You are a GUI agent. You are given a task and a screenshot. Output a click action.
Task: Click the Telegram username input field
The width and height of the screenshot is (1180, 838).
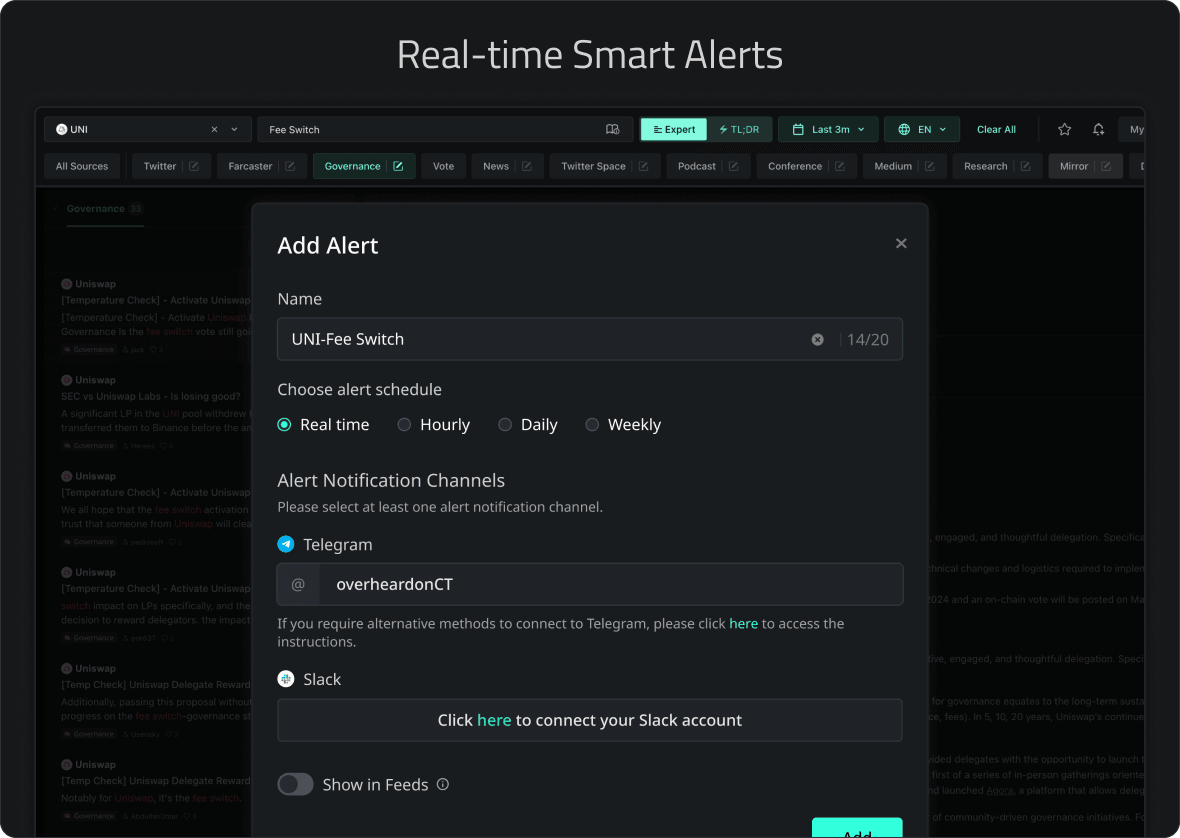589,584
